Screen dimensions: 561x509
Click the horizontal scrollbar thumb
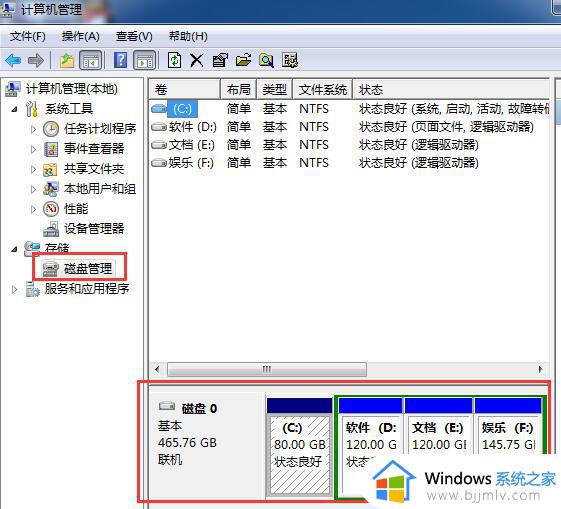pyautogui.click(x=267, y=369)
